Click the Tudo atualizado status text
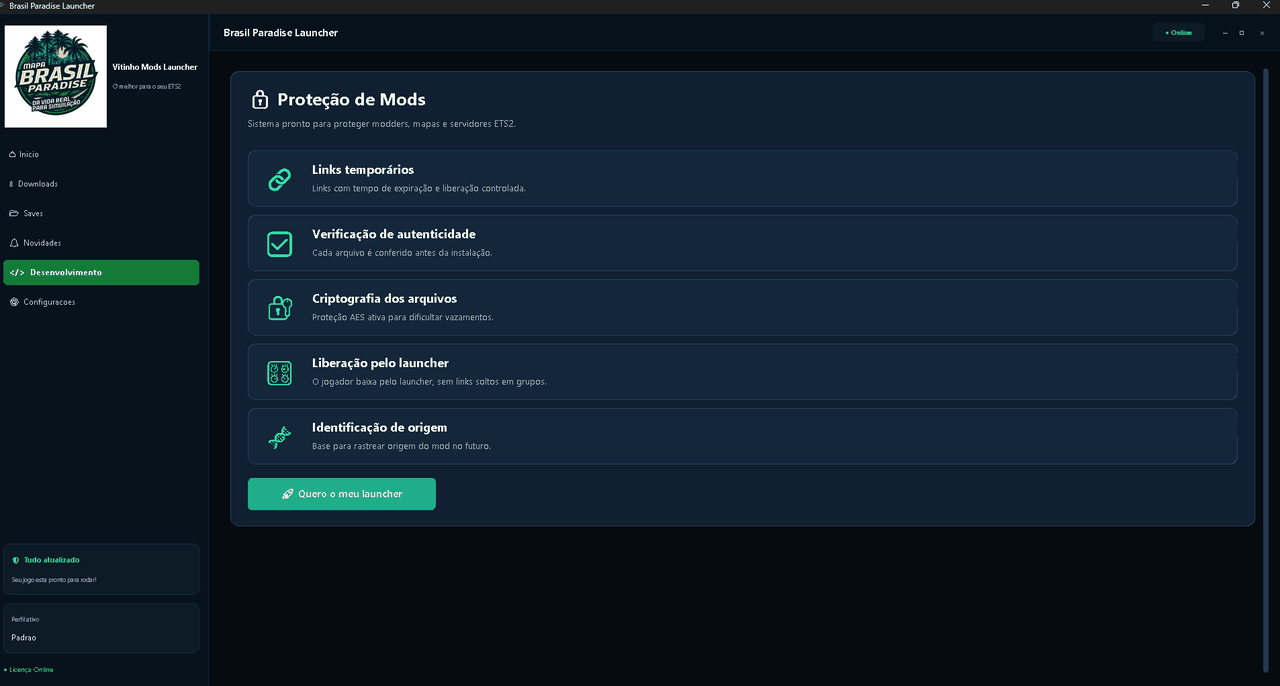Screen dimensions: 1280x686 52,560
